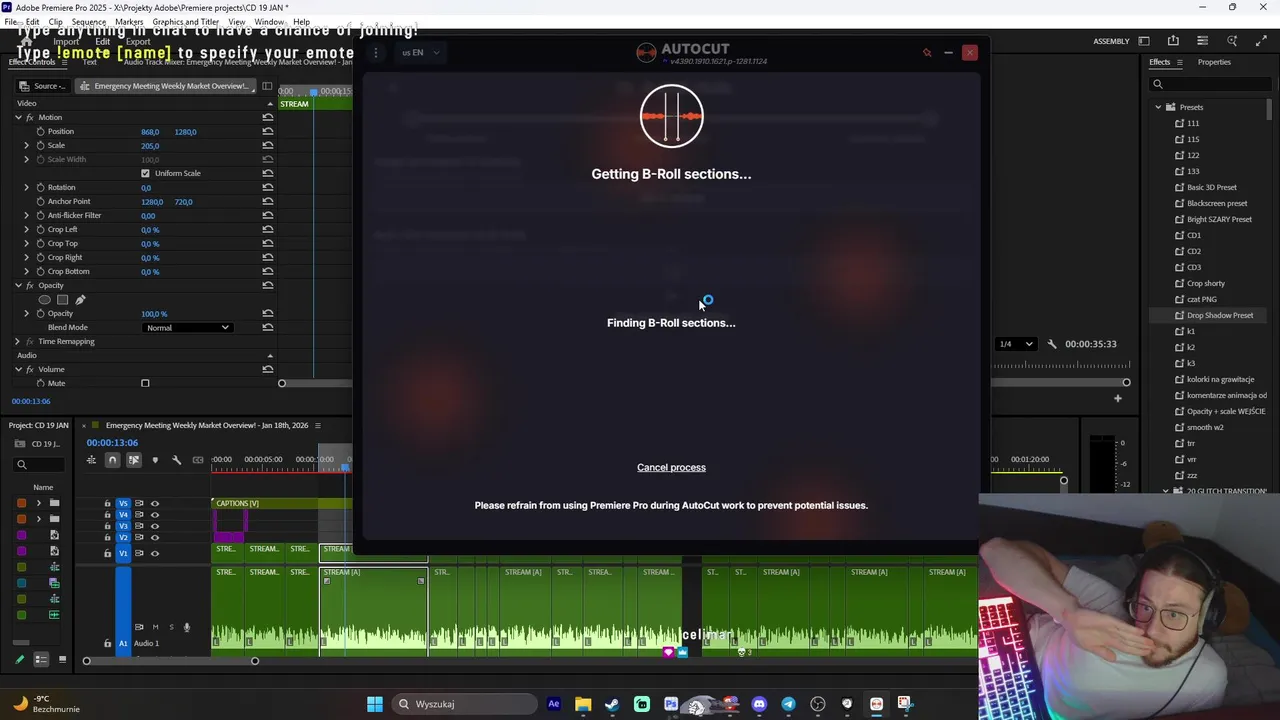This screenshot has height=720, width=1280.
Task: Open playback resolution 1/4 dropdown
Action: pos(1016,344)
